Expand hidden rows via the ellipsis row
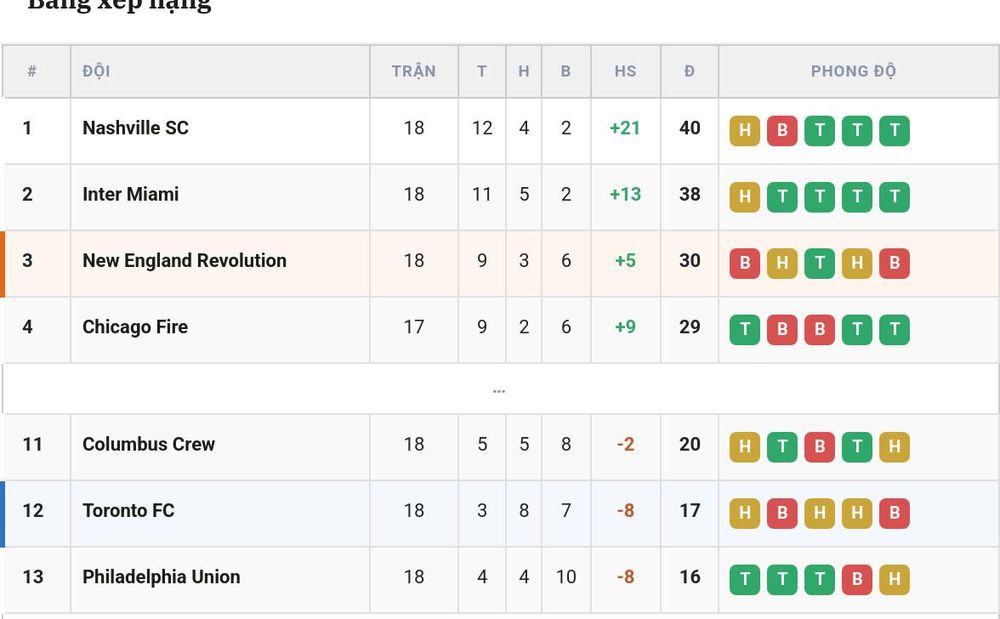Viewport: 1000px width, 619px height. click(x=499, y=390)
